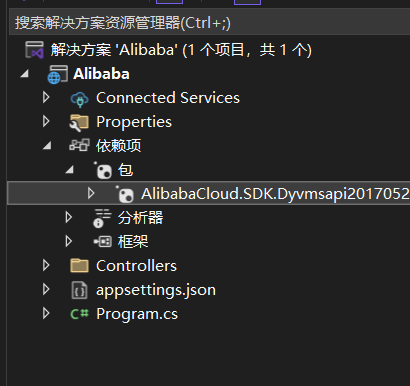The height and width of the screenshot is (386, 410).
Task: Expand the Connected Services node
Action: pos(46,98)
